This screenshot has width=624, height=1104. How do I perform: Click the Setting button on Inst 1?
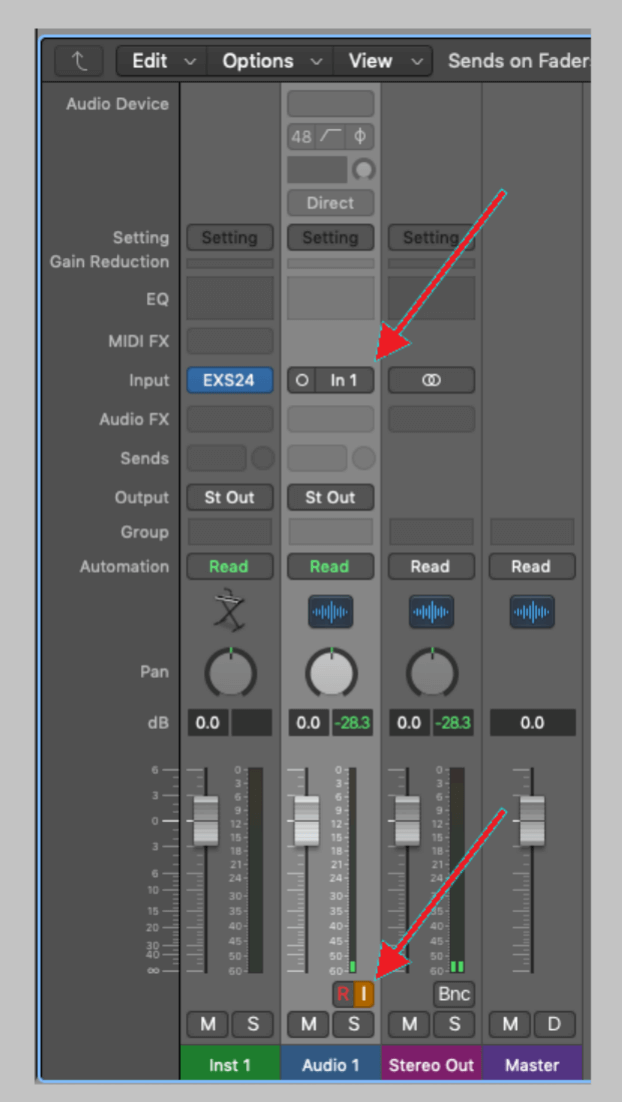(x=229, y=238)
